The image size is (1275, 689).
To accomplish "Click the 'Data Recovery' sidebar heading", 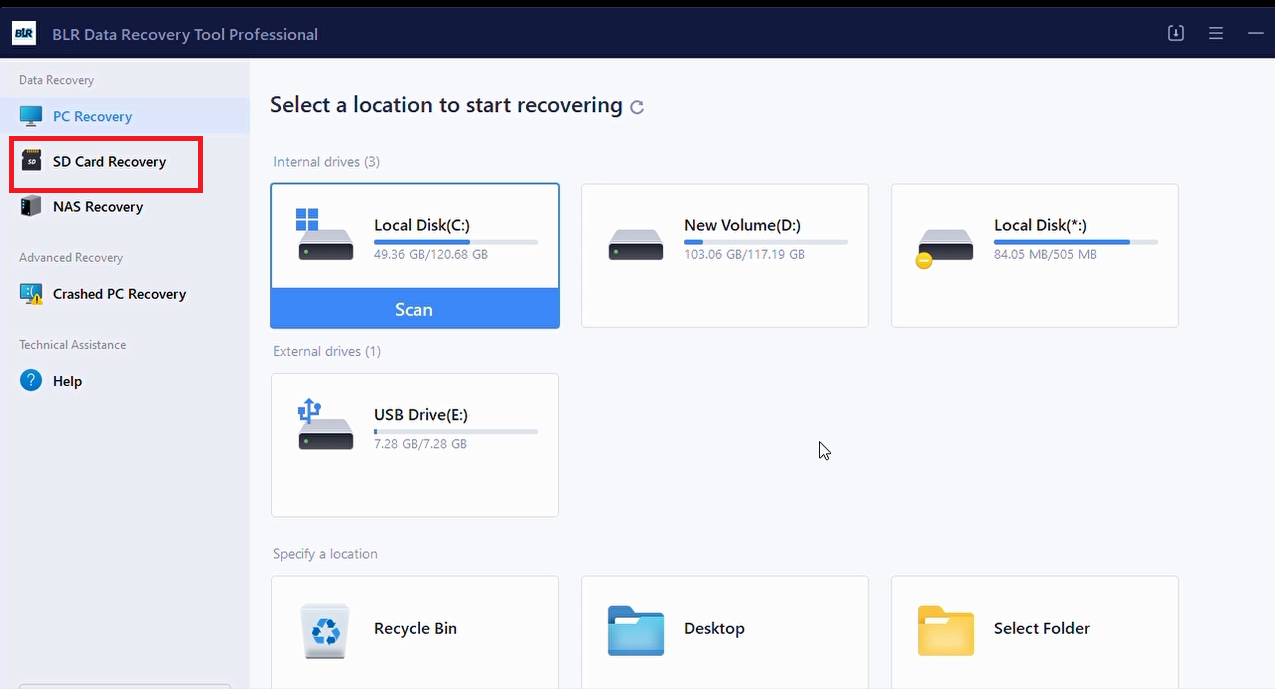I will click(x=56, y=80).
